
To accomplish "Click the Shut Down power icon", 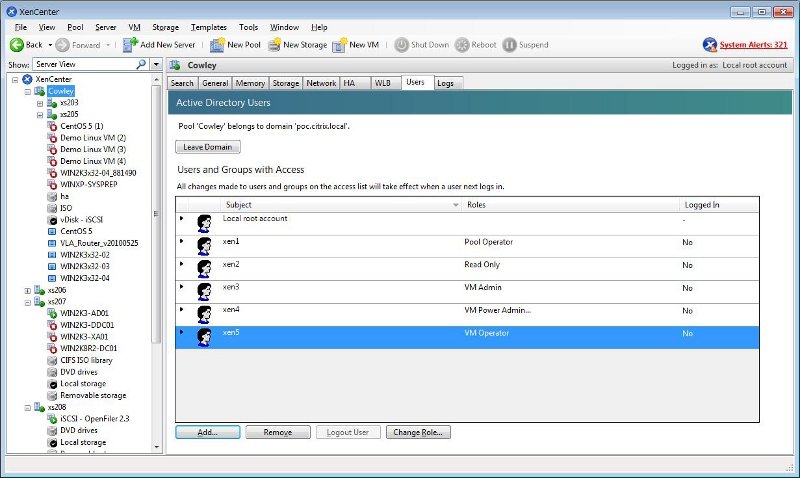I will pyautogui.click(x=402, y=45).
